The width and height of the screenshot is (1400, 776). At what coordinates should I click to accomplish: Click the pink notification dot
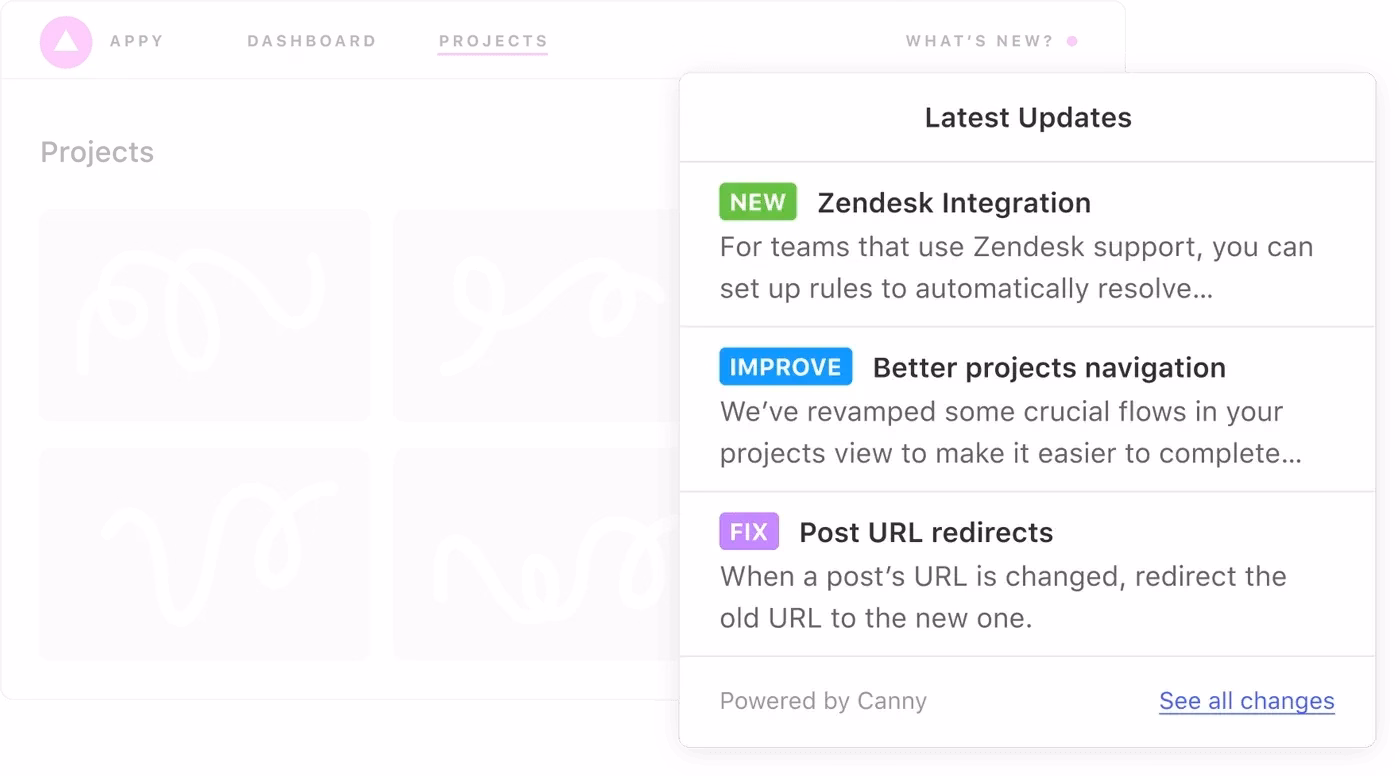(x=1072, y=42)
